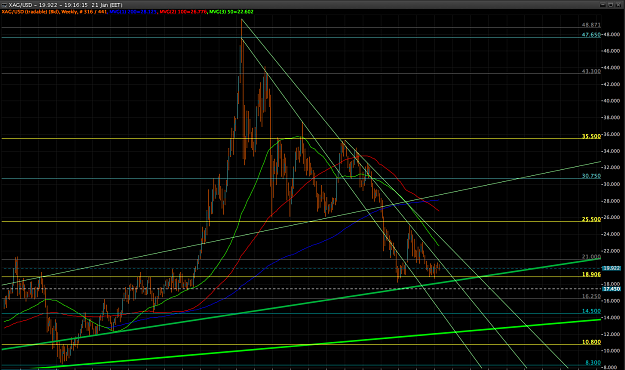The width and height of the screenshot is (625, 370).
Task: Click the 35.500 yellow level label
Action: 591,136
